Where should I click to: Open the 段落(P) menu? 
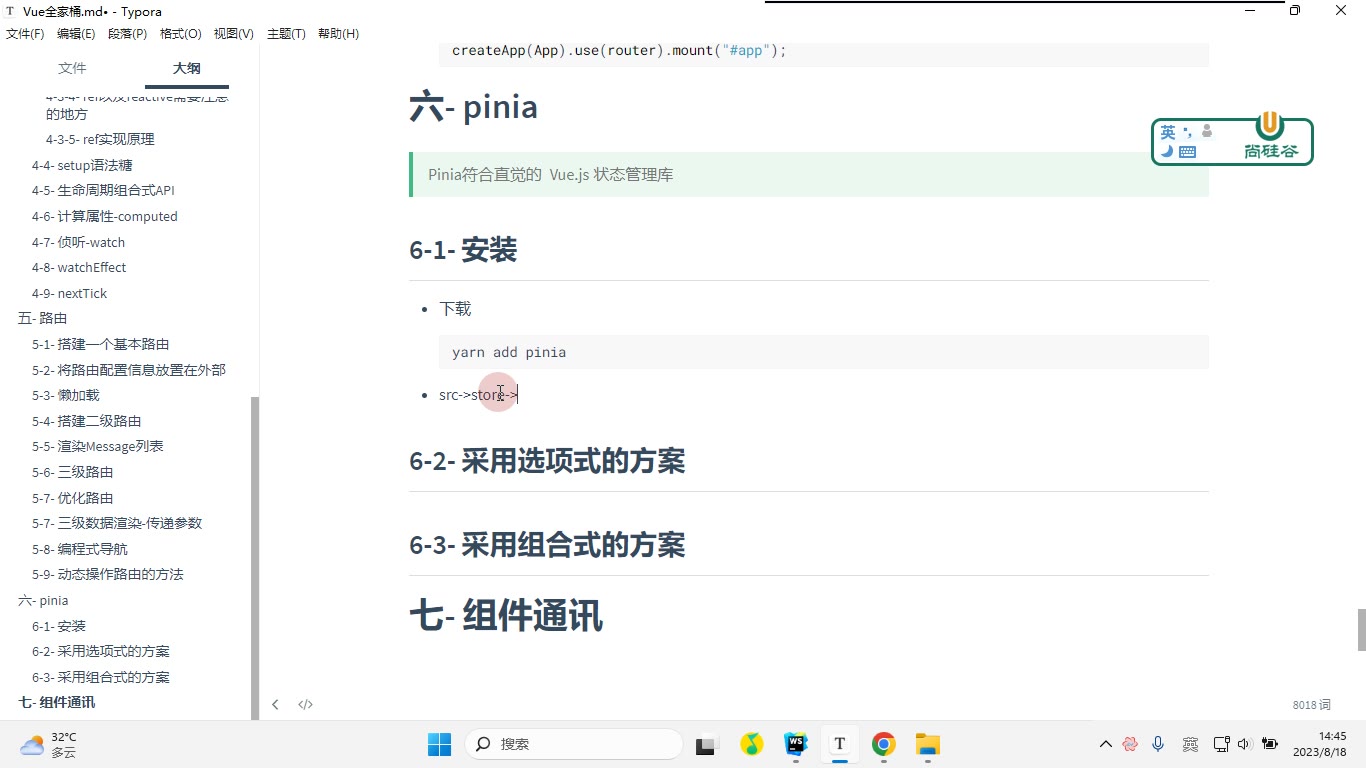coord(127,34)
